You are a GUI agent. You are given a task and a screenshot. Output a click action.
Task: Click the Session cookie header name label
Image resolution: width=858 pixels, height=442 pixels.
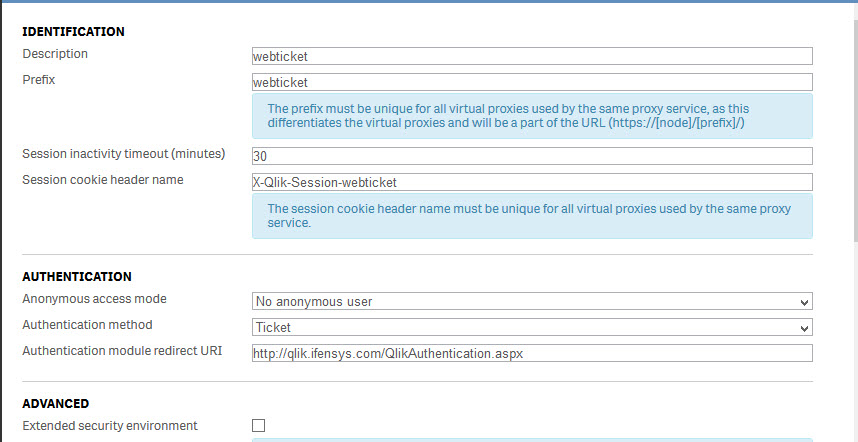point(103,180)
